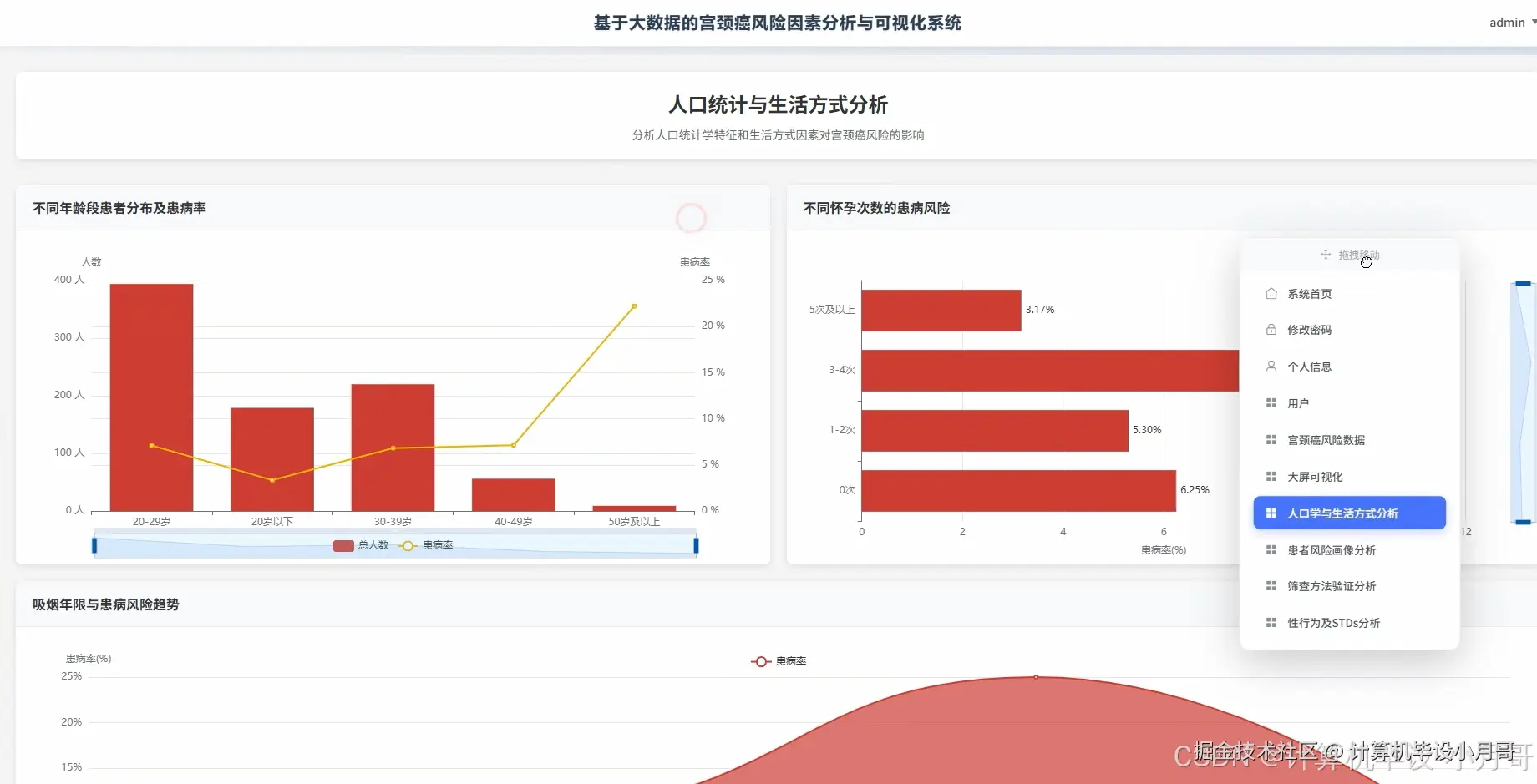The width and height of the screenshot is (1537, 784).
Task: Click the 50岁及以上 point on the yellow line
Action: (634, 306)
